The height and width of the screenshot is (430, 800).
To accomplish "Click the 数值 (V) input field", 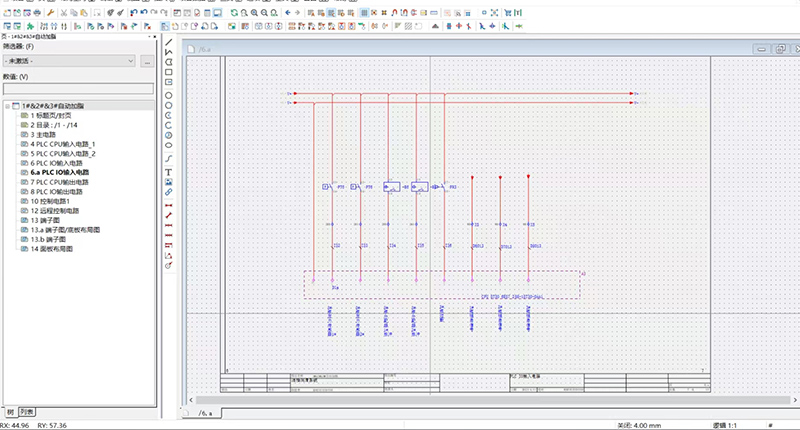I will pos(78,89).
